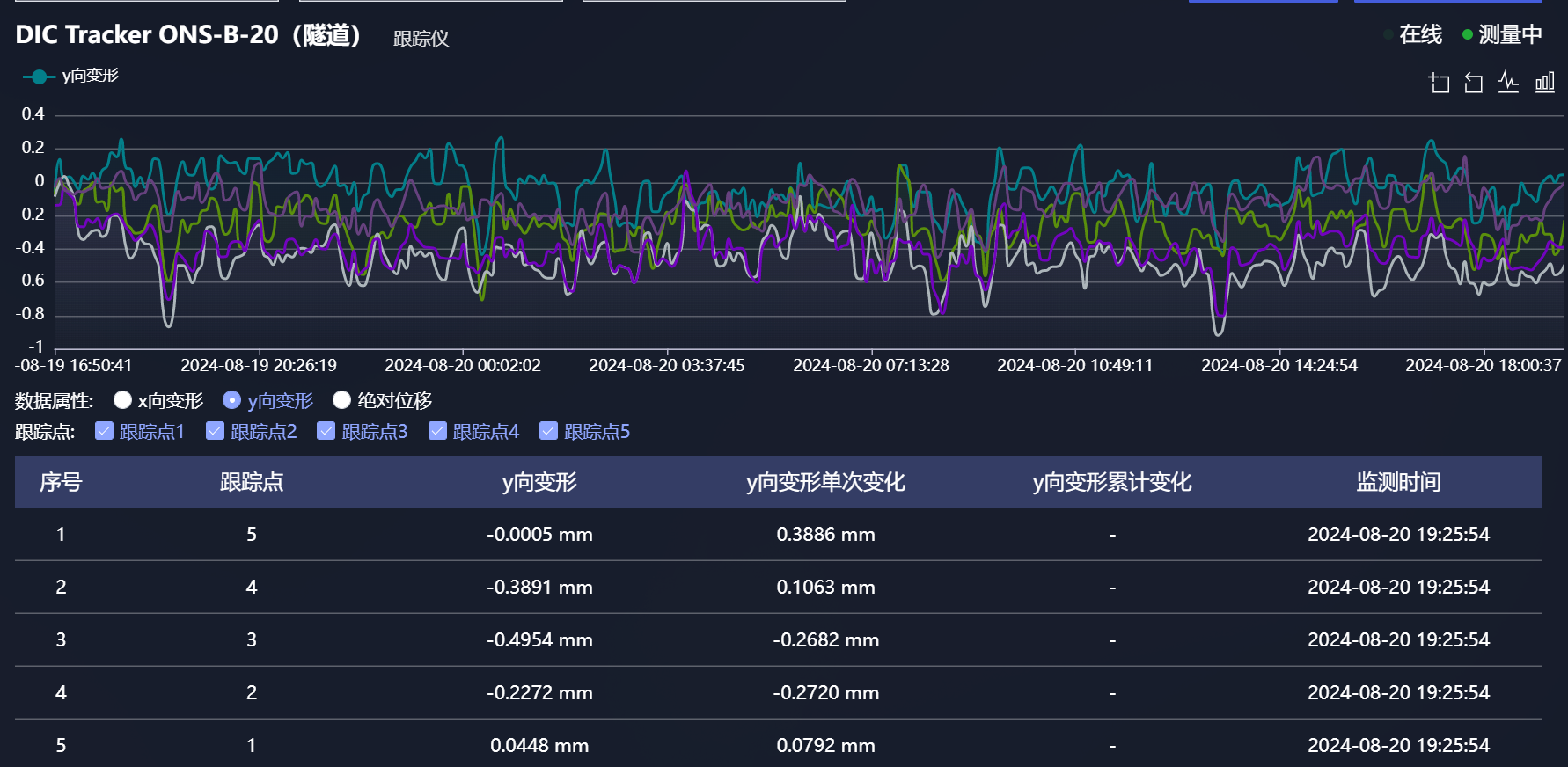Click the -0.3891 mm table cell
Image resolution: width=1568 pixels, height=767 pixels.
coord(539,588)
